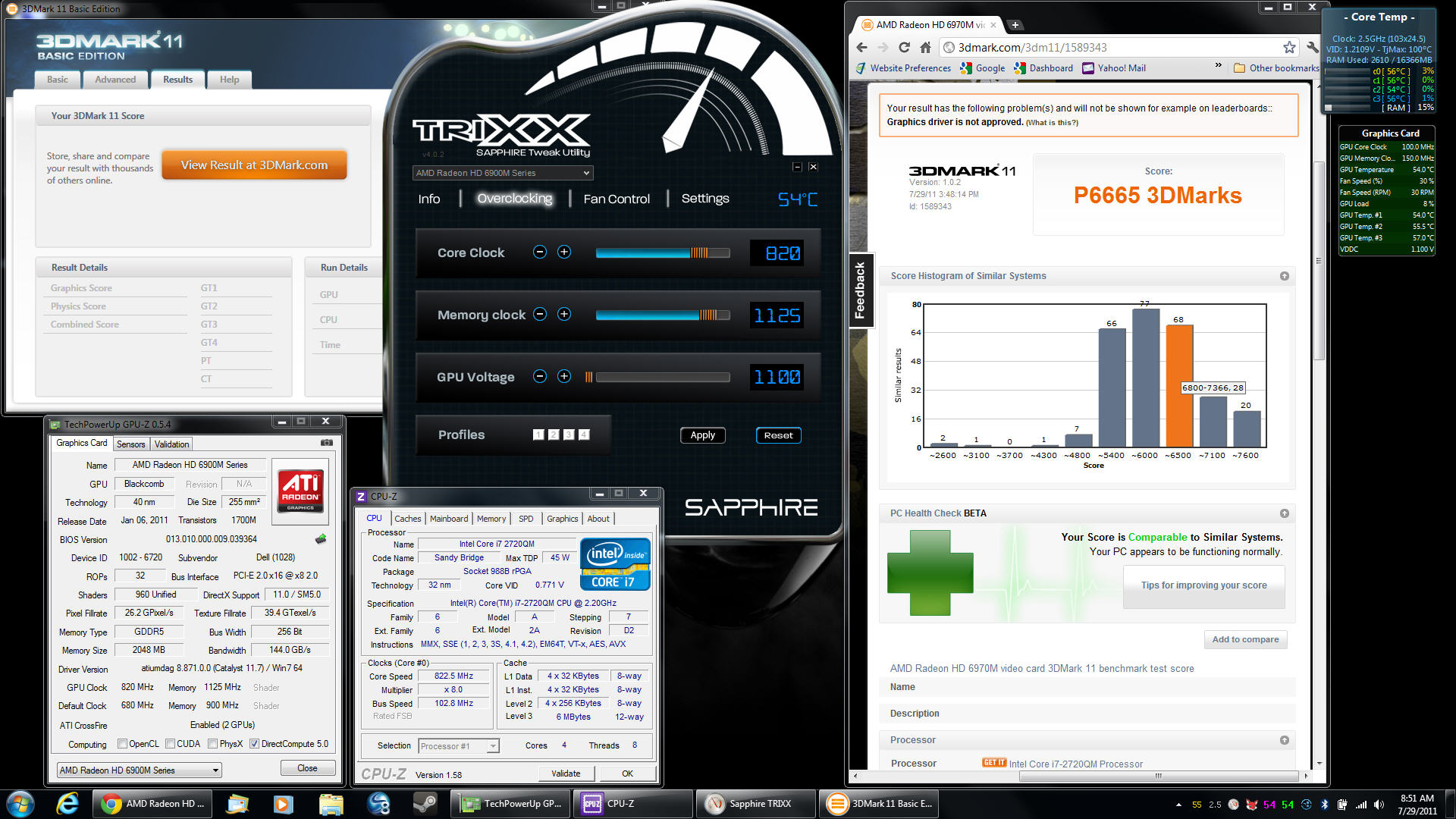The height and width of the screenshot is (819, 1456).
Task: Open Steam from the taskbar
Action: click(425, 803)
